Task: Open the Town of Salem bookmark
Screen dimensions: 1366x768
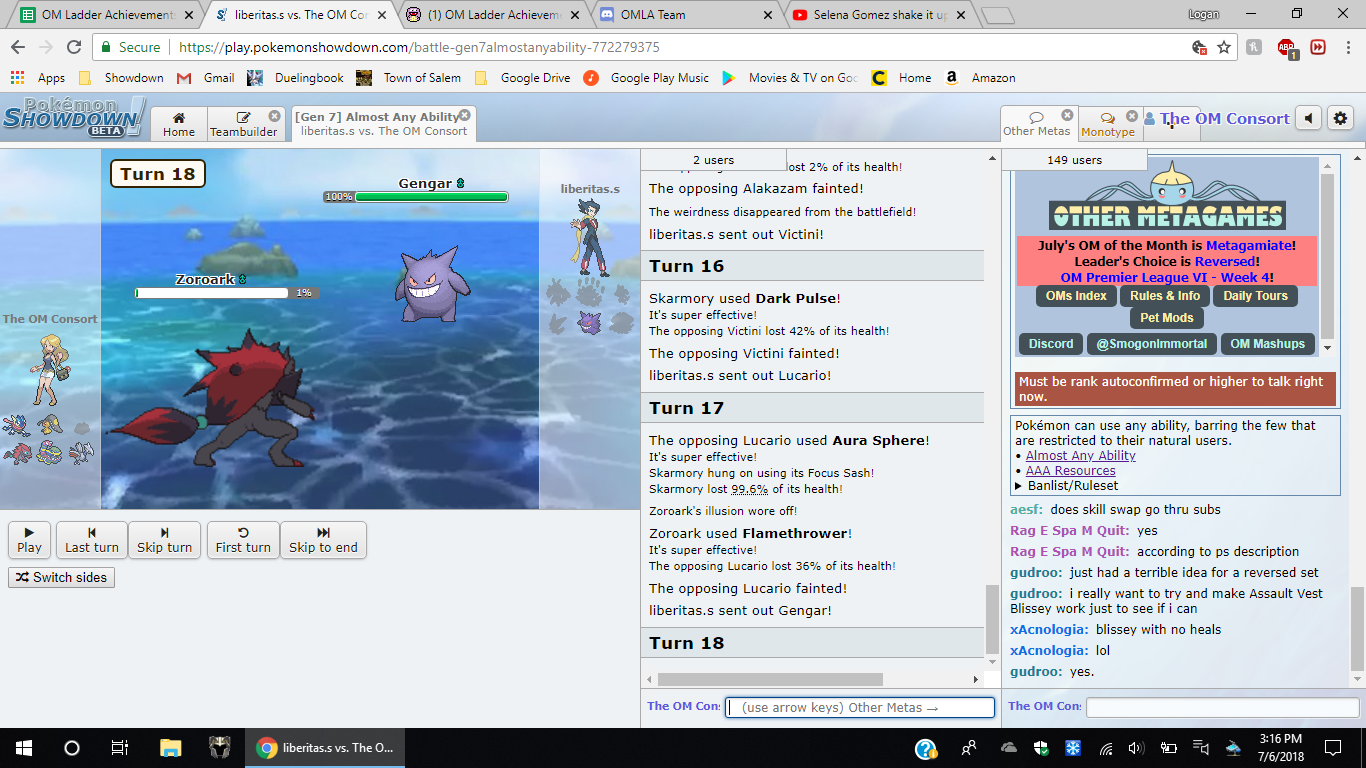Action: [x=409, y=78]
